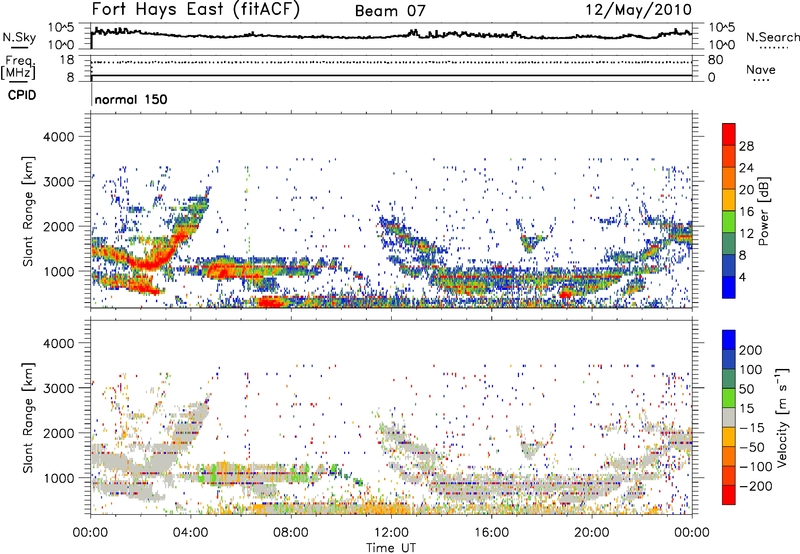
Task: Click the date '12/May/2010'
Action: [639, 10]
